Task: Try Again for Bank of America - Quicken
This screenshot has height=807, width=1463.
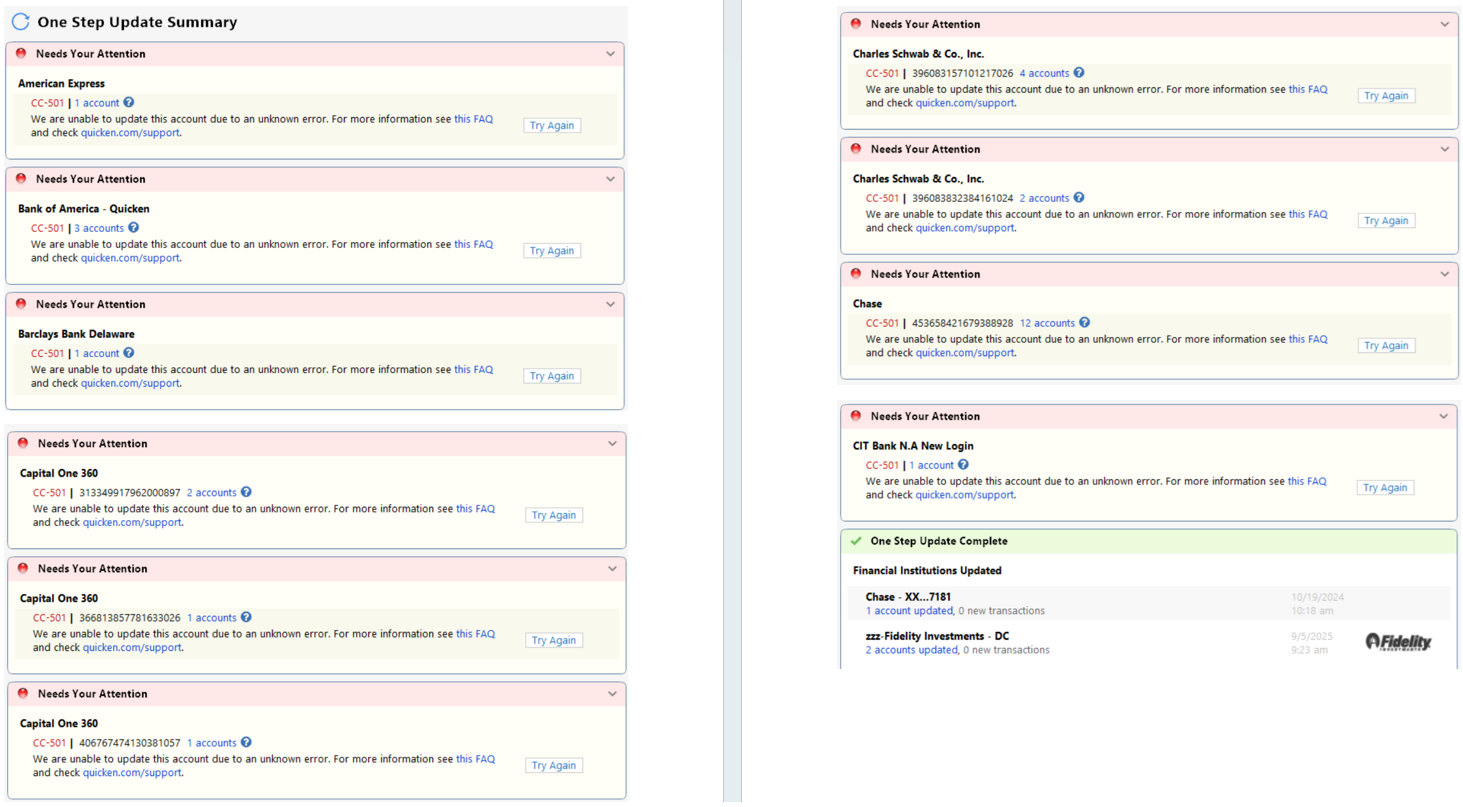Action: click(552, 250)
